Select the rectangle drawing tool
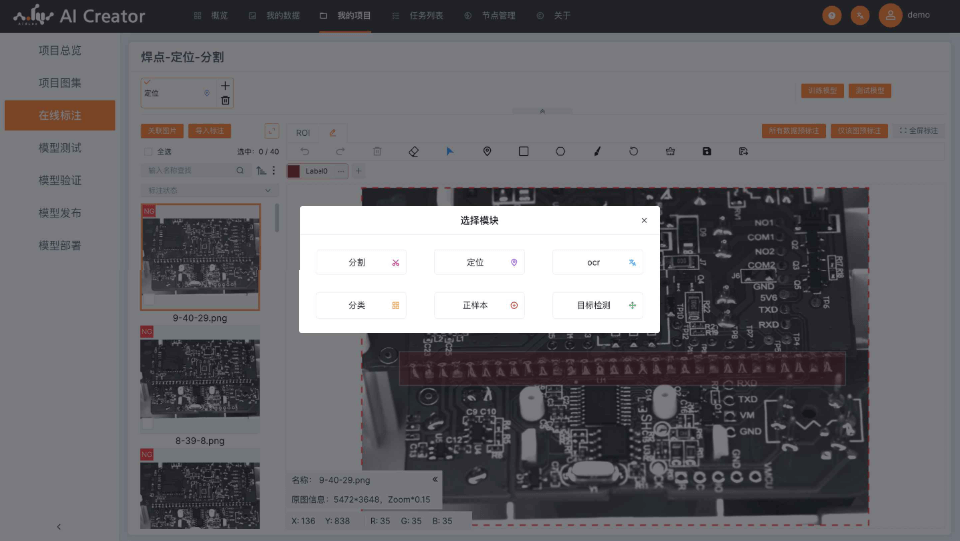Screen dimensions: 960x541 click(x=523, y=151)
